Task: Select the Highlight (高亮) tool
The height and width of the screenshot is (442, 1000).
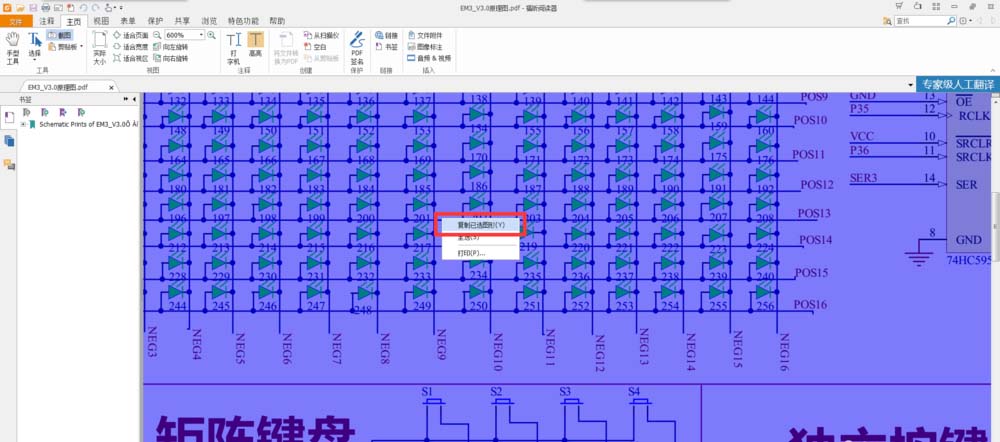Action: pyautogui.click(x=255, y=46)
